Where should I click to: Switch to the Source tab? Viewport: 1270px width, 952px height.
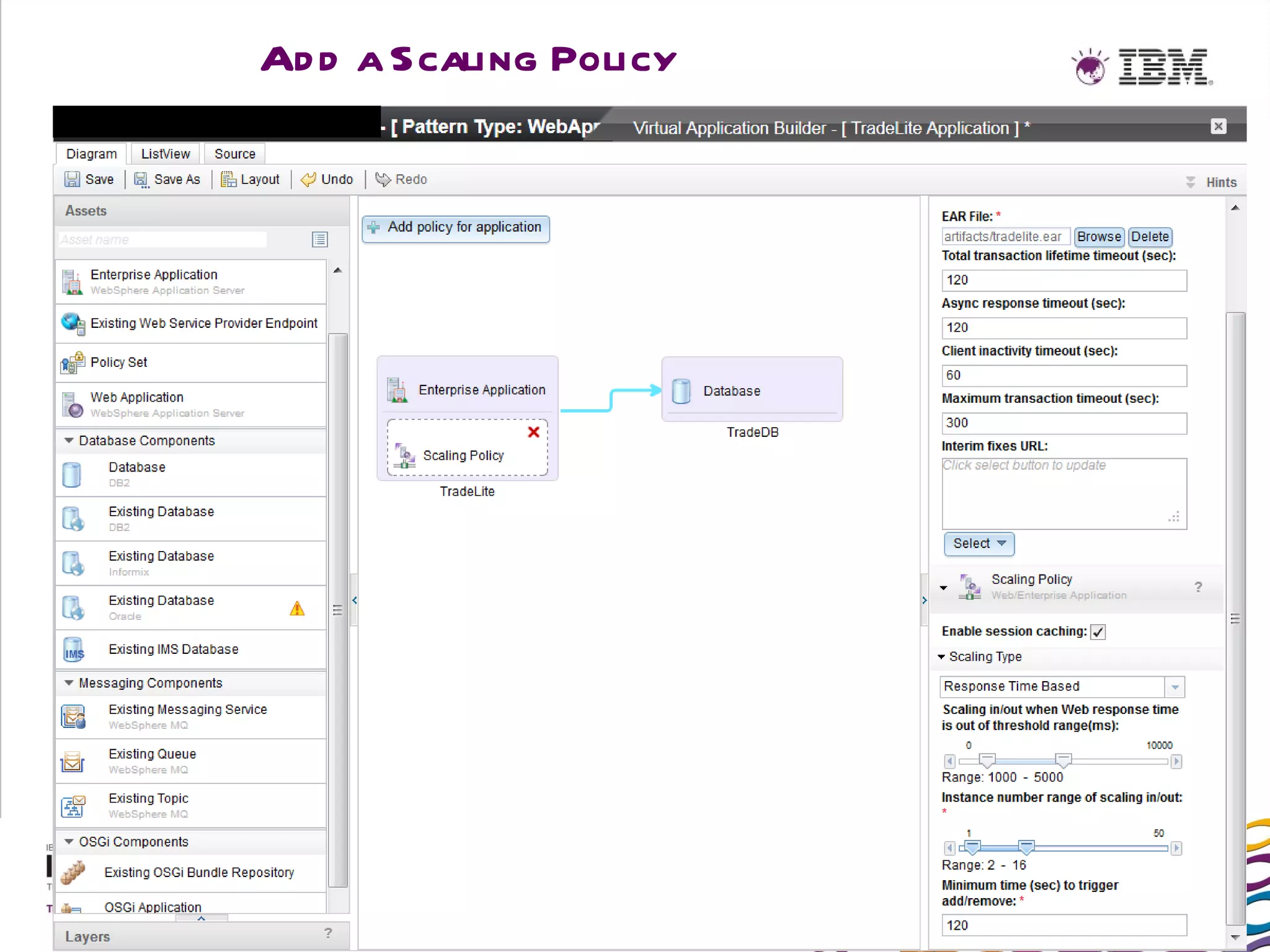click(x=235, y=154)
